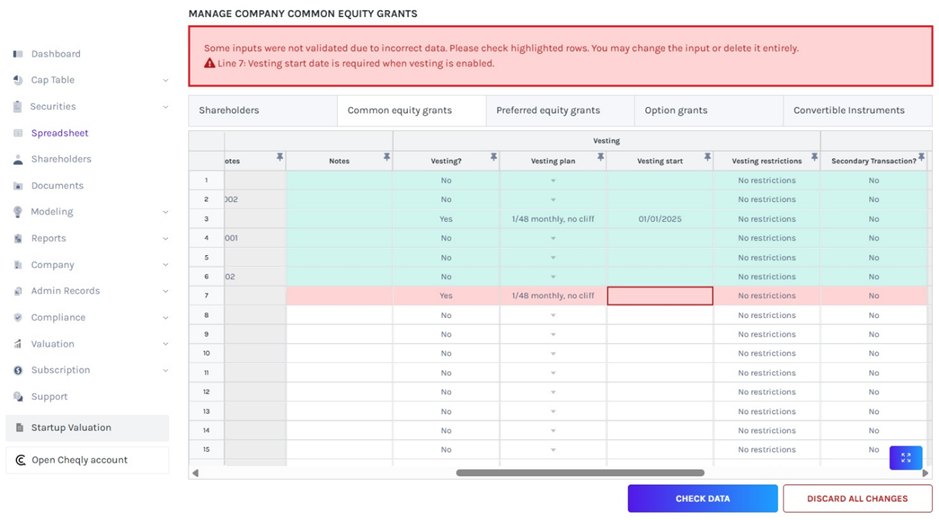Click the Shareholders person icon in sidebar

18,159
